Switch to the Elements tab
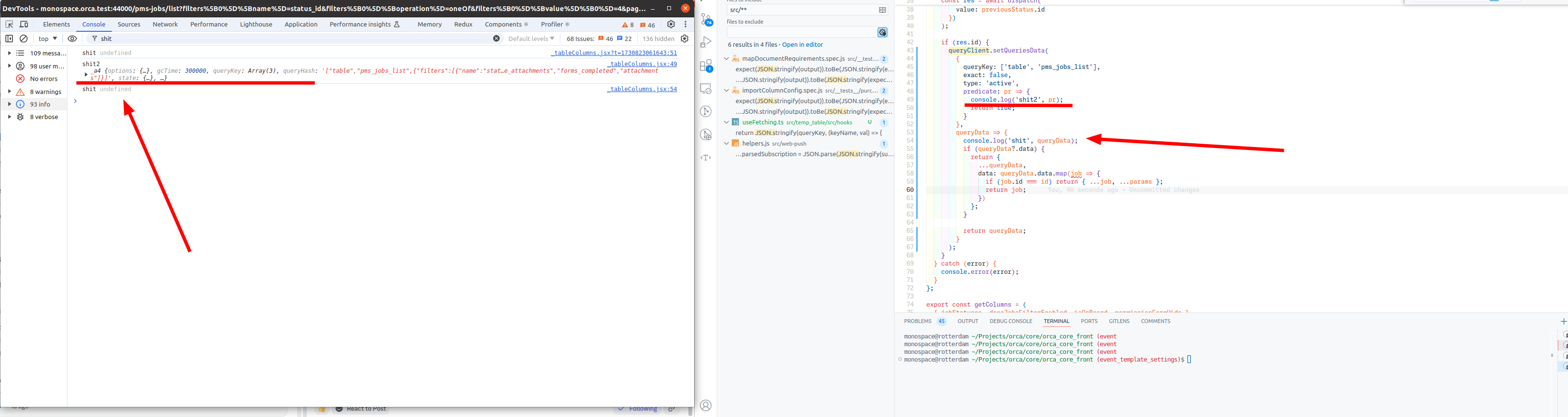The width and height of the screenshot is (1568, 417). 57,25
